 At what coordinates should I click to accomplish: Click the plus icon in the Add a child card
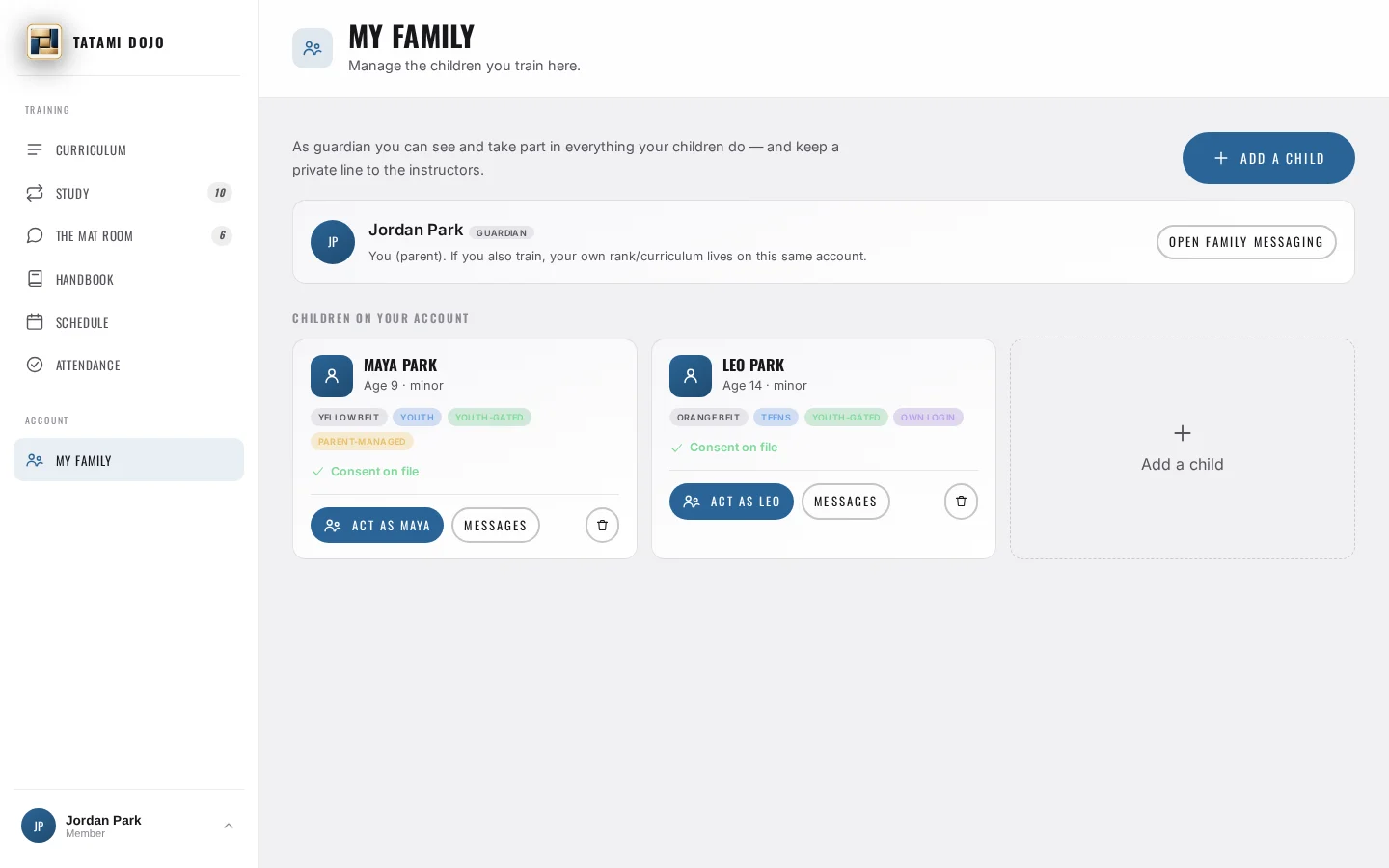click(1183, 433)
